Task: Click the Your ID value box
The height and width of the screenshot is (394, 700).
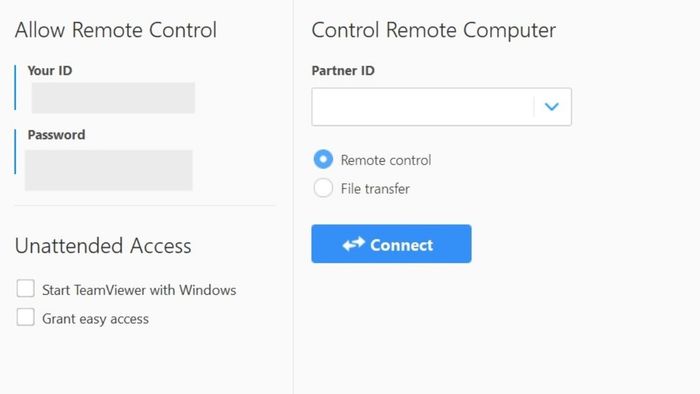Action: 113,97
